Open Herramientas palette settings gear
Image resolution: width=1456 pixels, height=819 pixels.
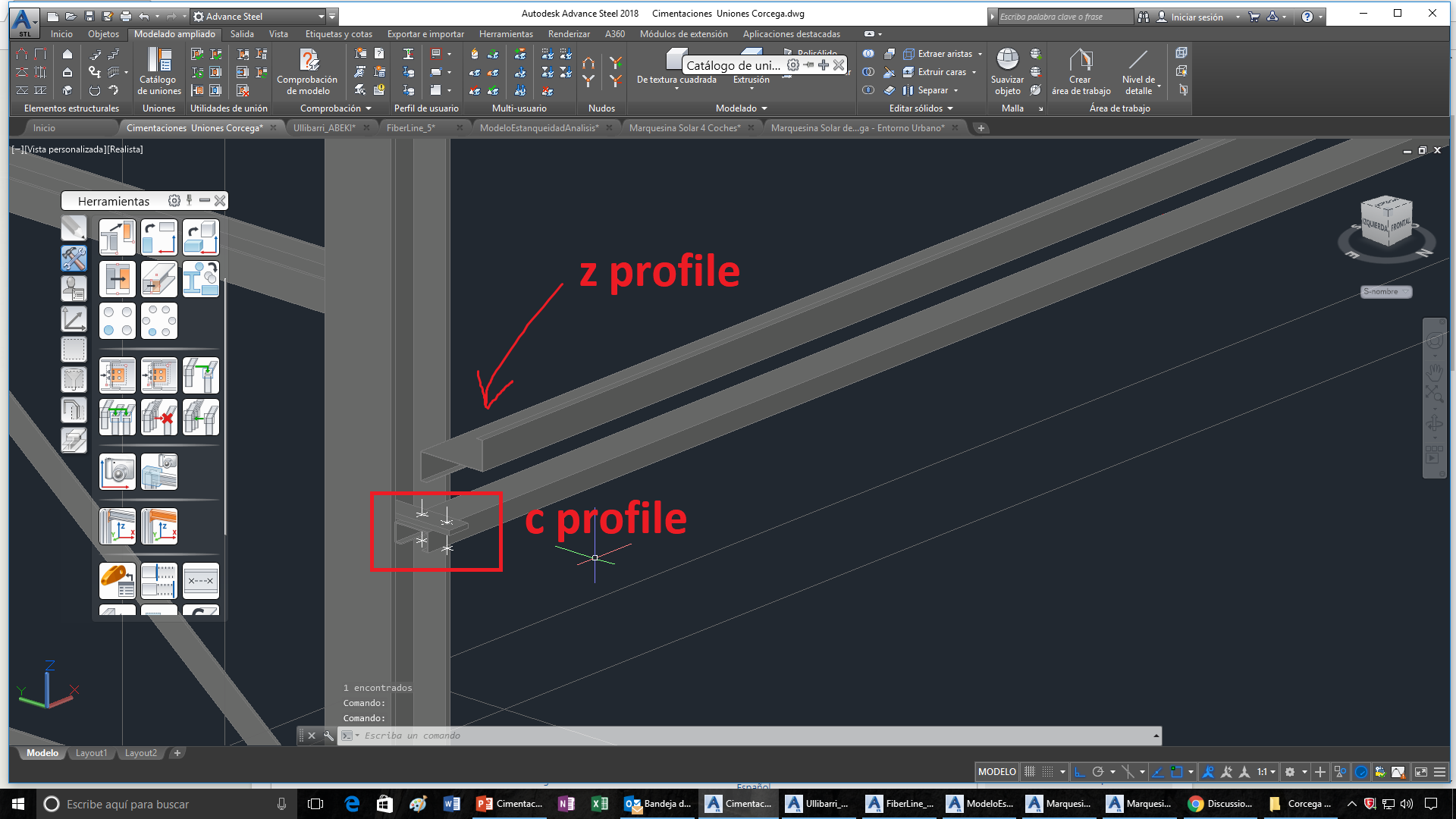coord(174,201)
